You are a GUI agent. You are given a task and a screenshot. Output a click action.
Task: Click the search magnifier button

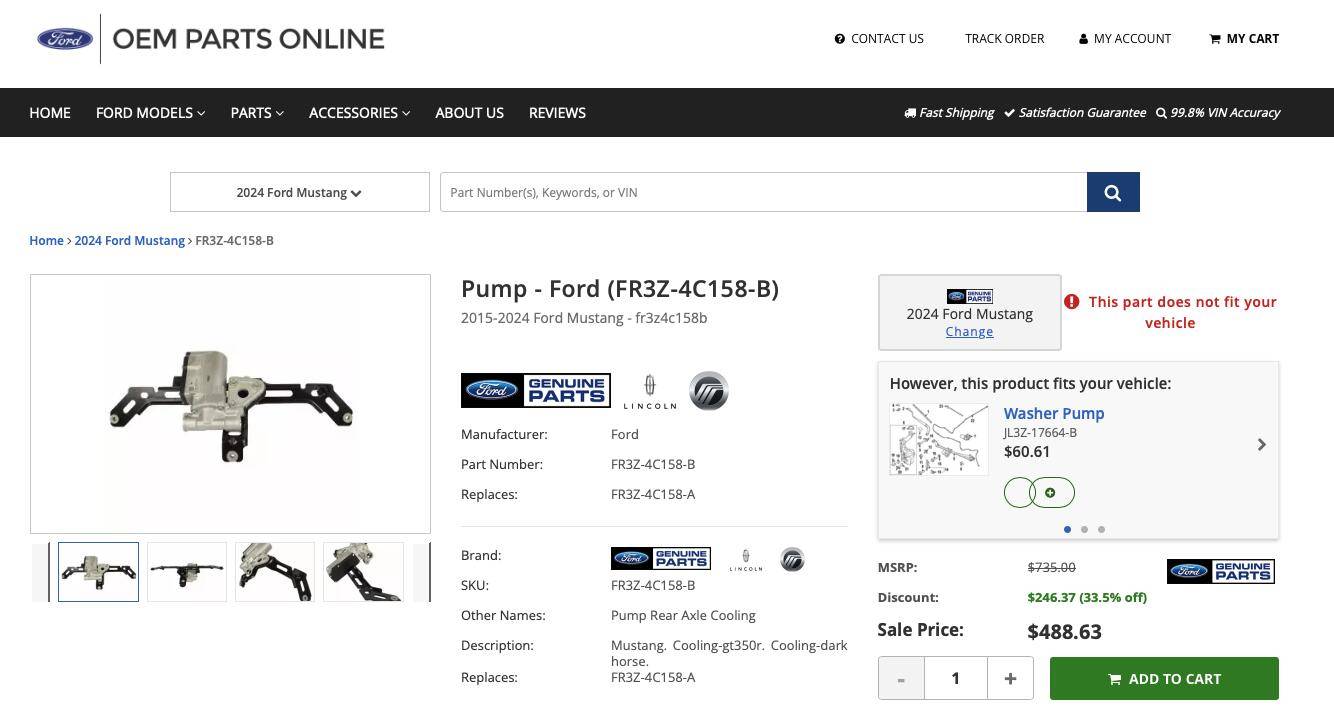(x=1113, y=192)
